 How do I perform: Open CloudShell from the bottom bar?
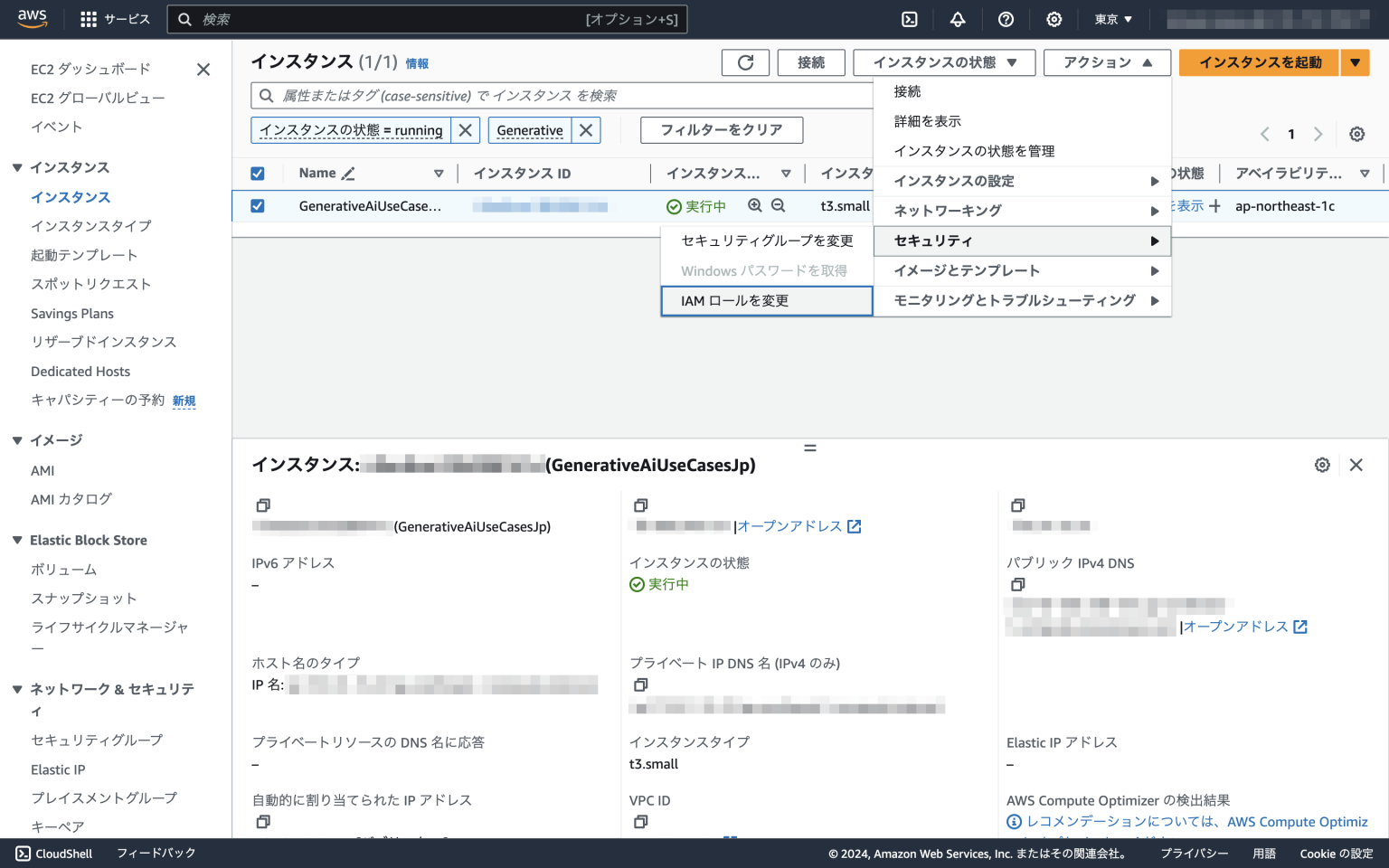click(x=52, y=853)
